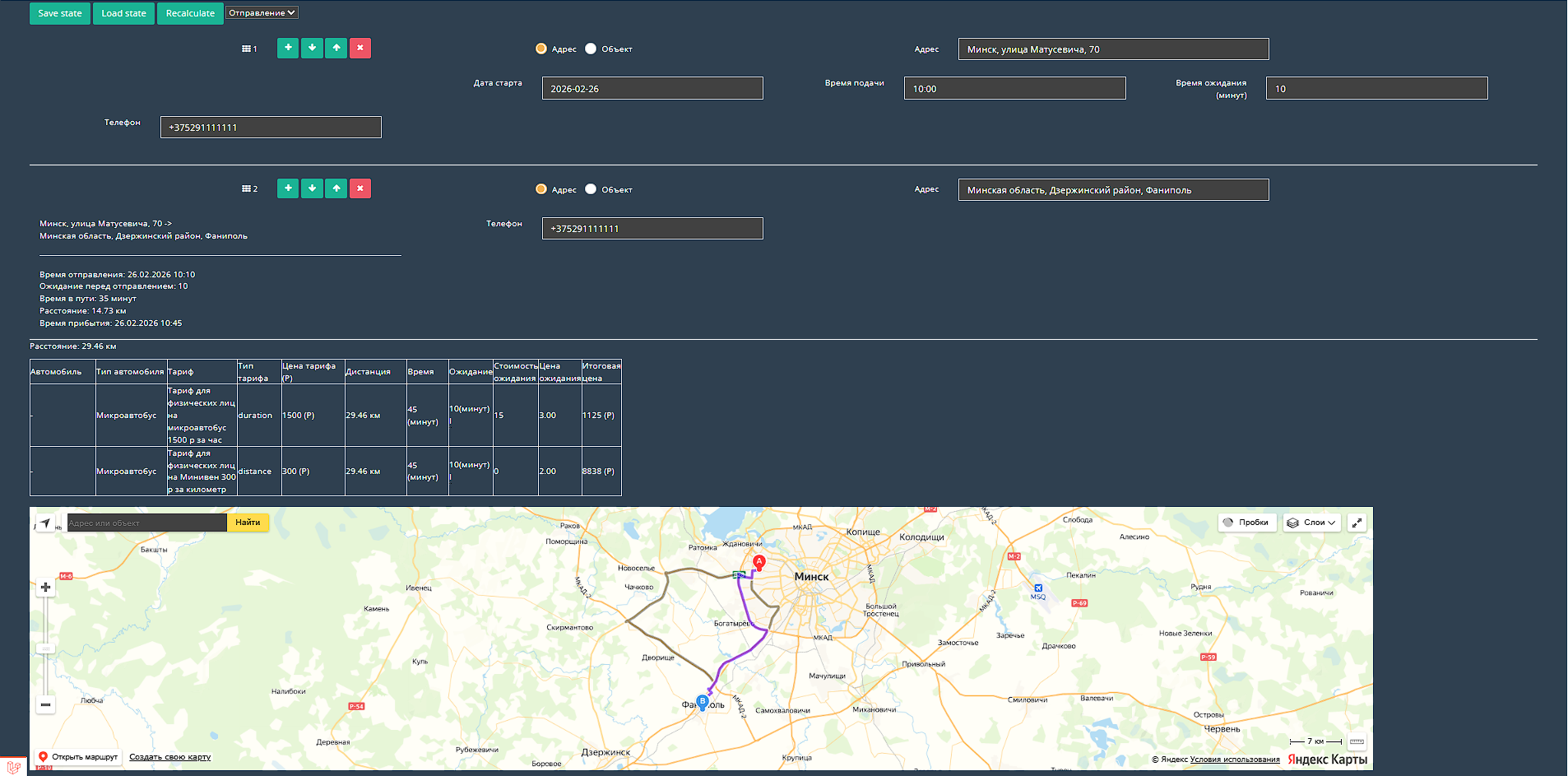Image resolution: width=1568 pixels, height=776 pixels.
Task: Move waypoint 1 down with arrow icon
Action: coord(312,49)
